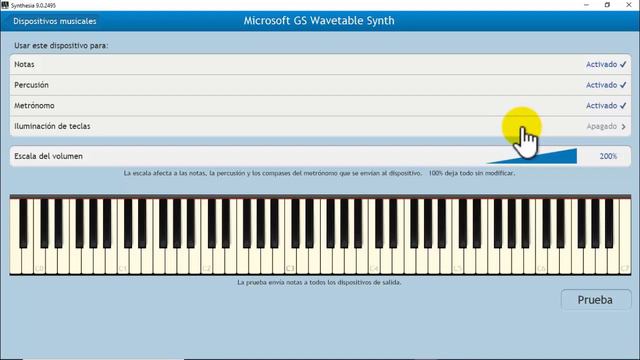
Task: Open Iluminación de teclas options
Action: [320, 126]
